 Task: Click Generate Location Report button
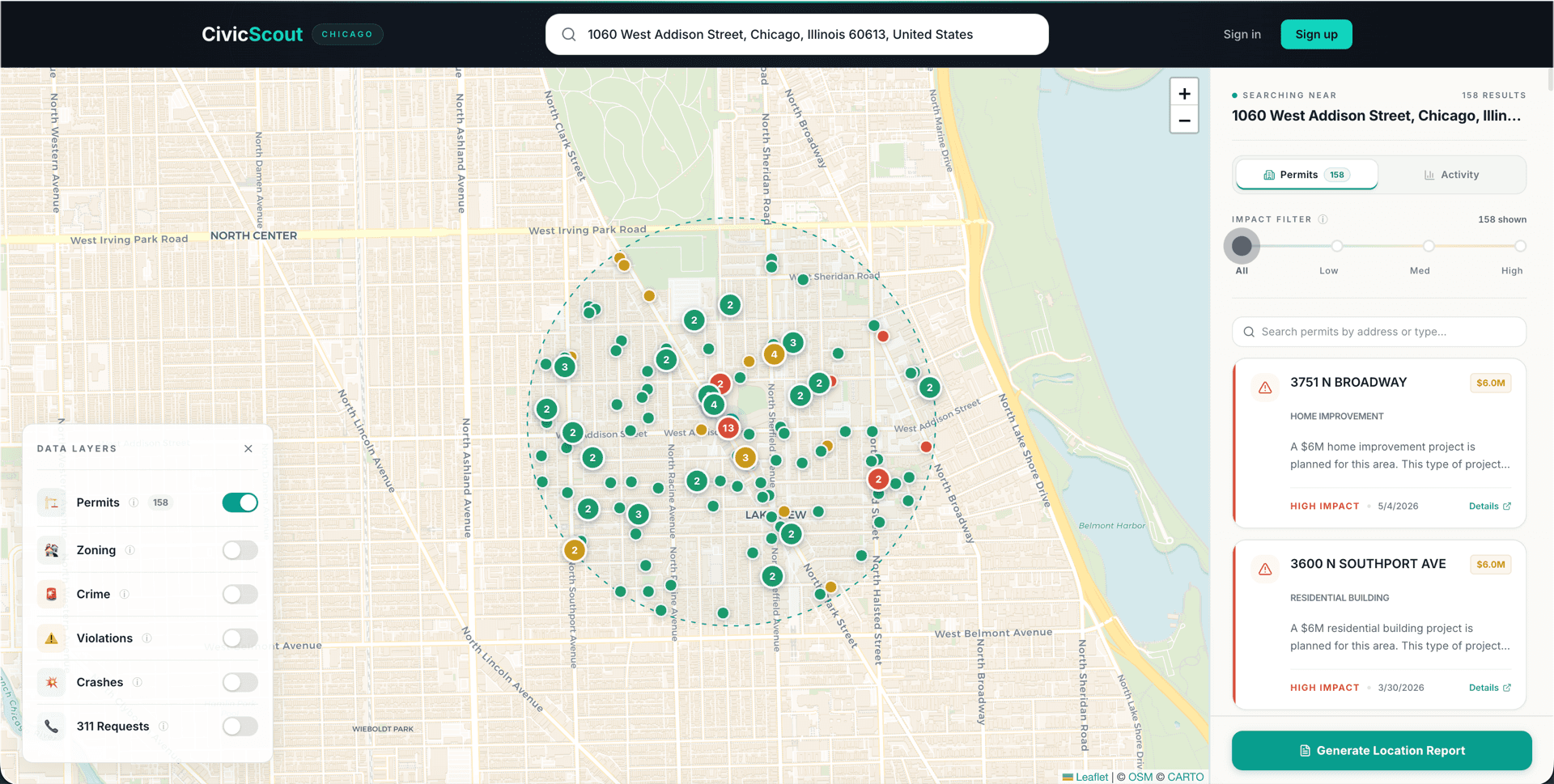tap(1382, 751)
